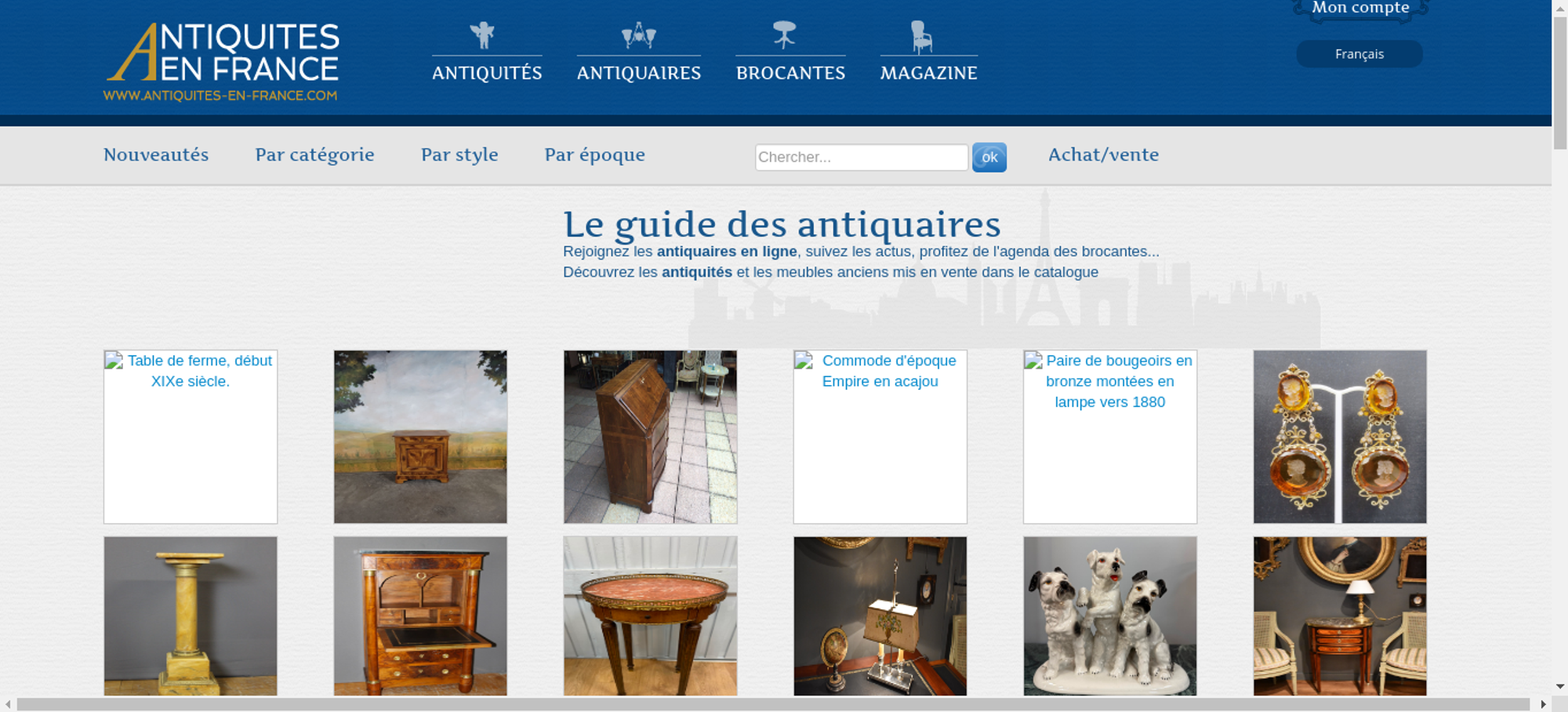Open the Achat/vente link
Screen dimensions: 1568x712
pyautogui.click(x=1103, y=154)
